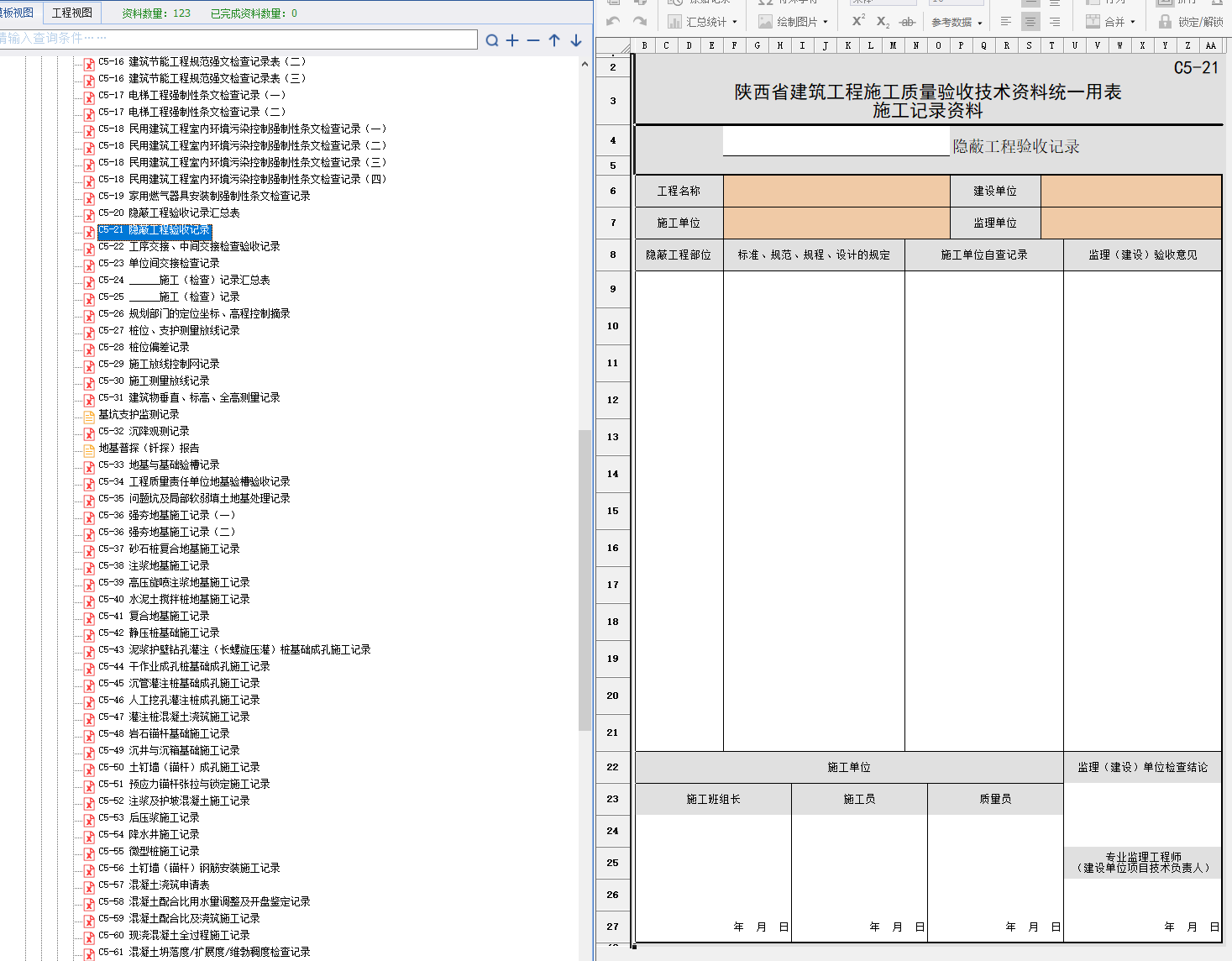Click the minus remove icon beside search
The image size is (1232, 961).
533,39
